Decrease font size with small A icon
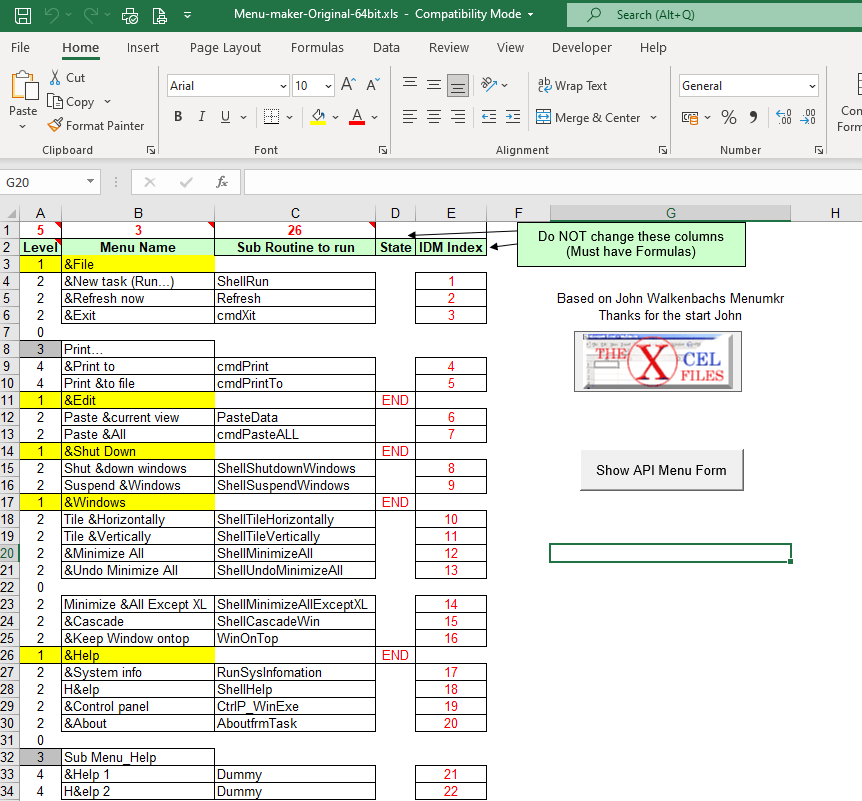Viewport: 862px width, 801px height. pos(373,85)
